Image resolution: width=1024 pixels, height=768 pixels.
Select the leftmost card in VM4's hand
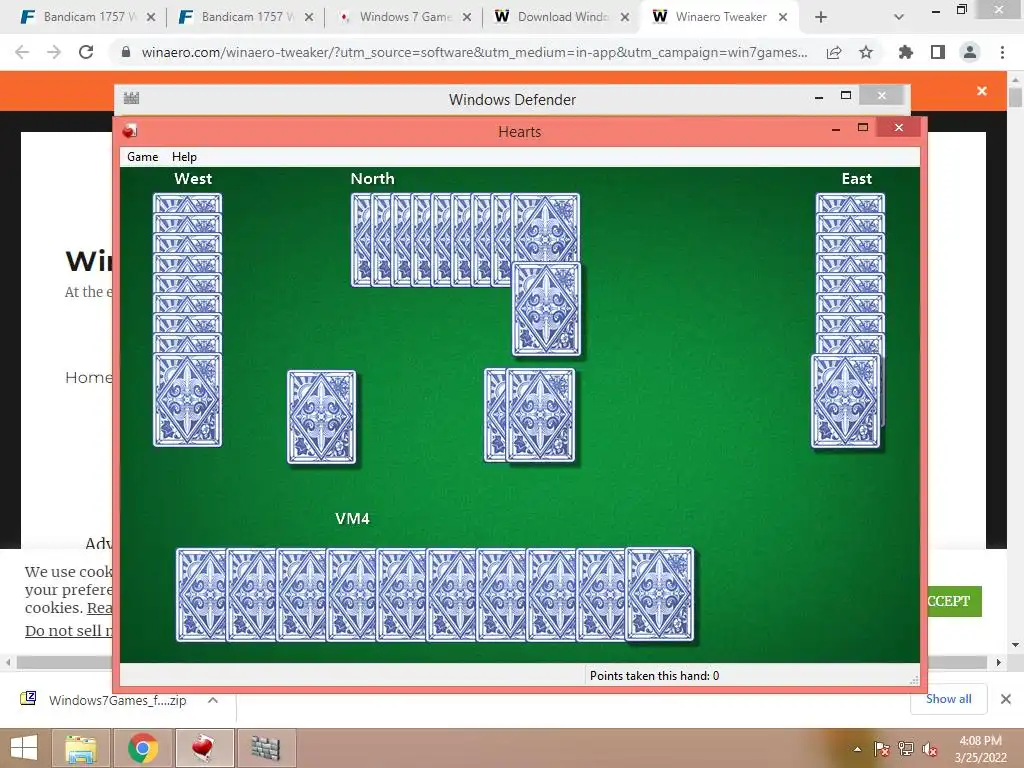click(x=201, y=594)
